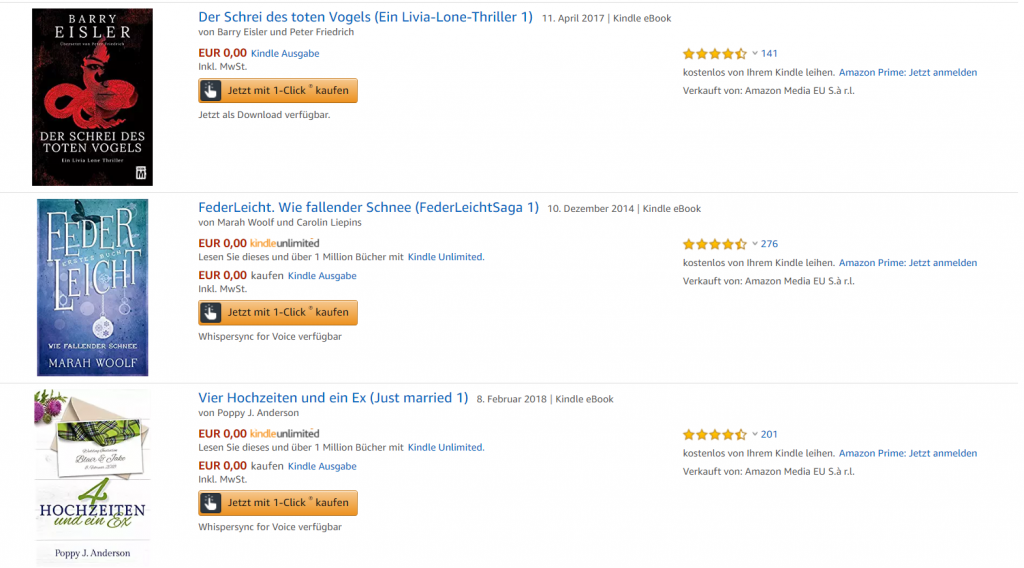Viewport: 1024px width, 568px height.
Task: Open FederLeicht. Wie fallender Schnee title link
Action: point(368,208)
